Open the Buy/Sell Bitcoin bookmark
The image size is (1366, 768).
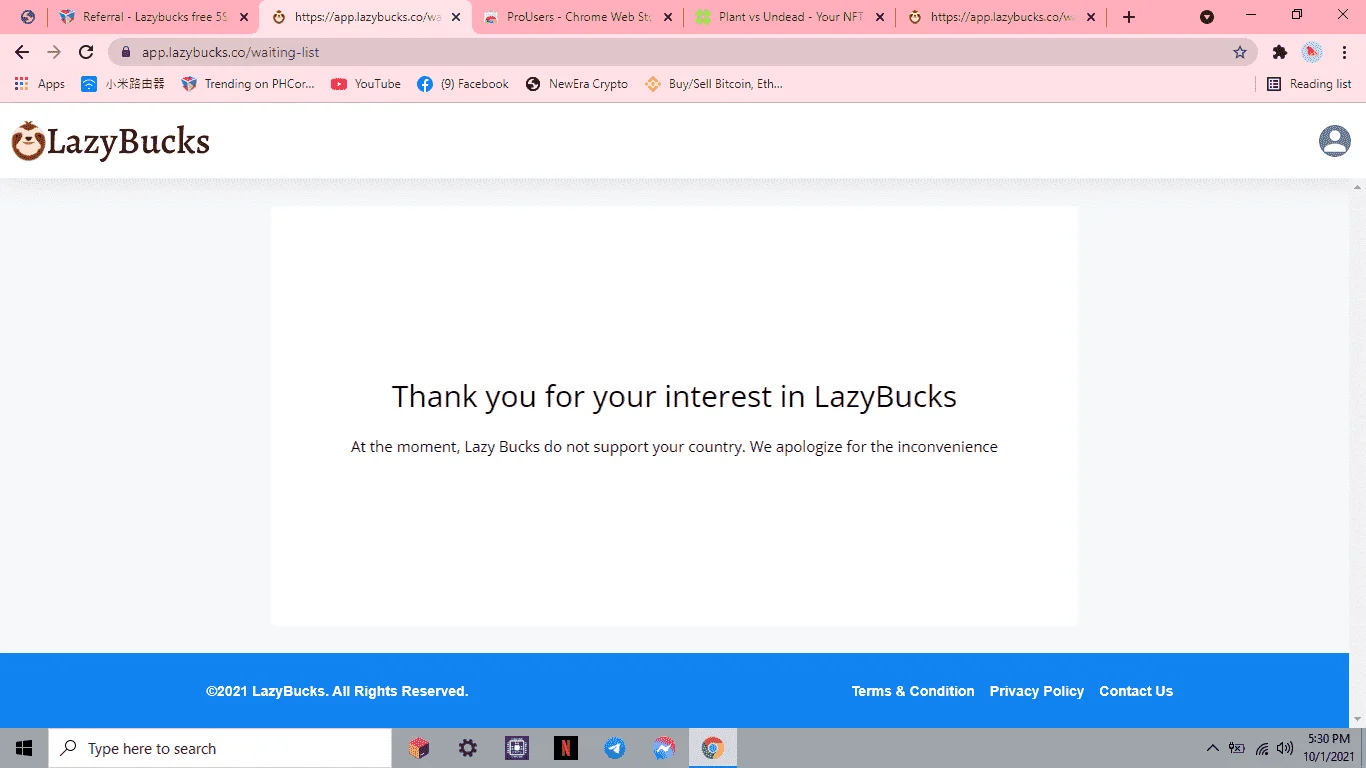pyautogui.click(x=714, y=84)
